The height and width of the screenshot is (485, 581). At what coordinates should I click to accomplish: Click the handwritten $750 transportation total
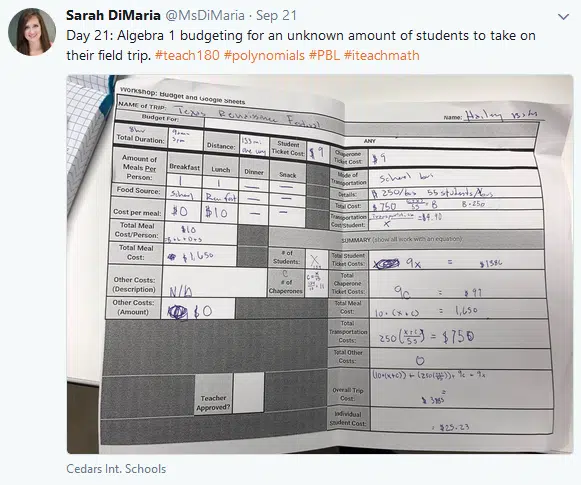pos(458,336)
